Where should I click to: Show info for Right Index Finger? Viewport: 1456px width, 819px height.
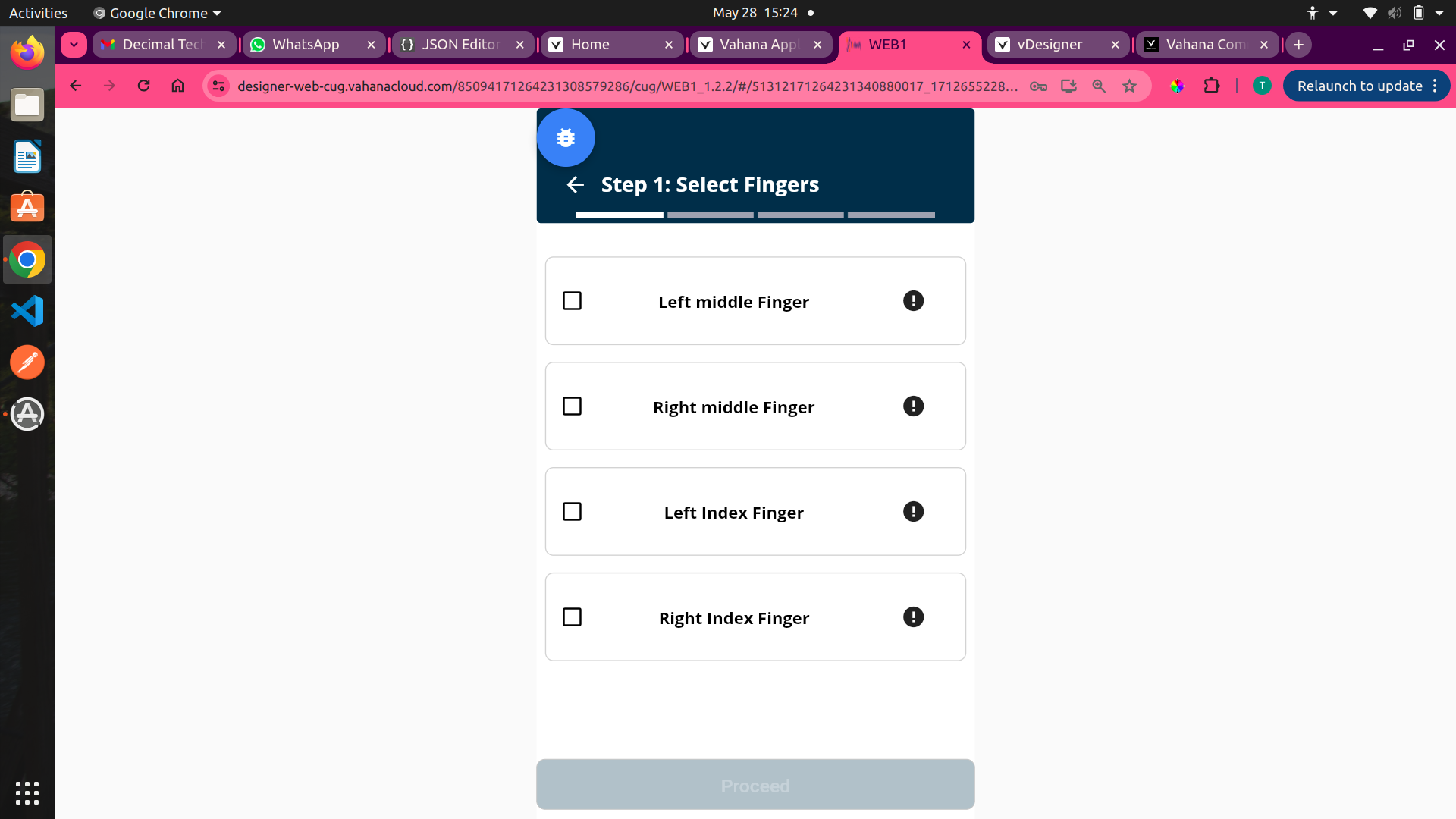[913, 617]
